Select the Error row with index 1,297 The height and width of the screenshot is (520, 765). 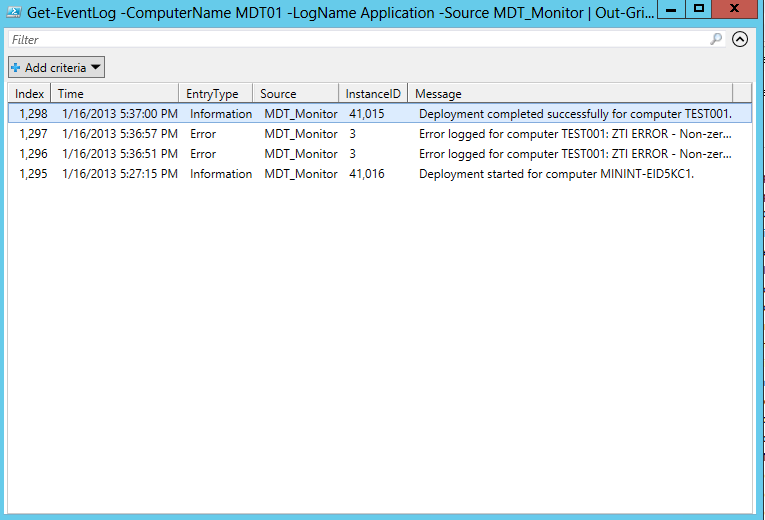(x=33, y=134)
